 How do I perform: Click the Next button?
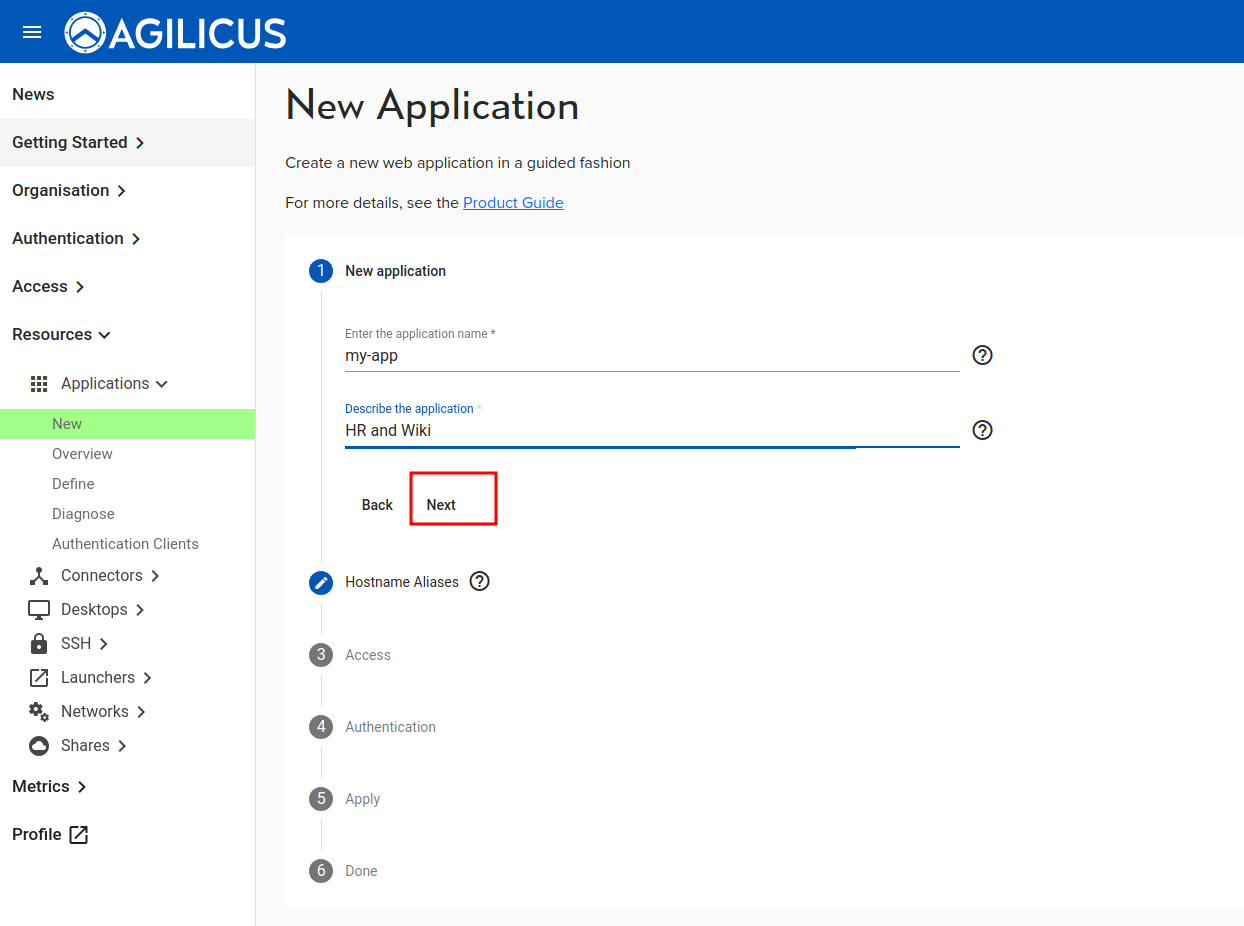coord(441,505)
